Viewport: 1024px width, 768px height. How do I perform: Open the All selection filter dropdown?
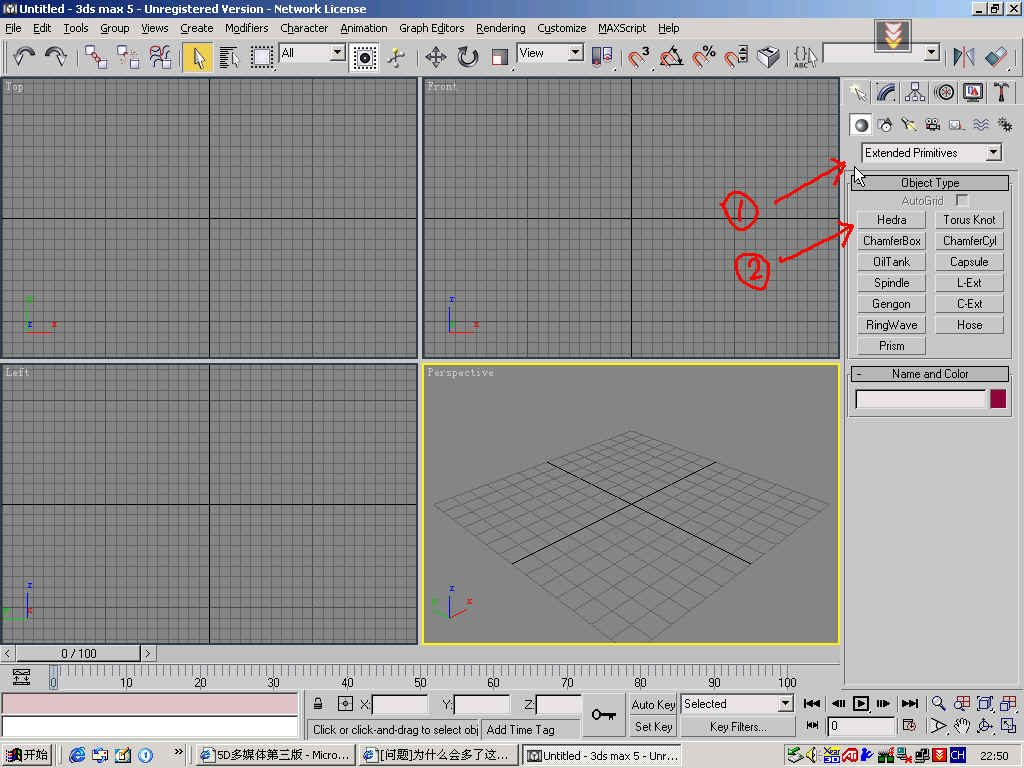click(312, 53)
